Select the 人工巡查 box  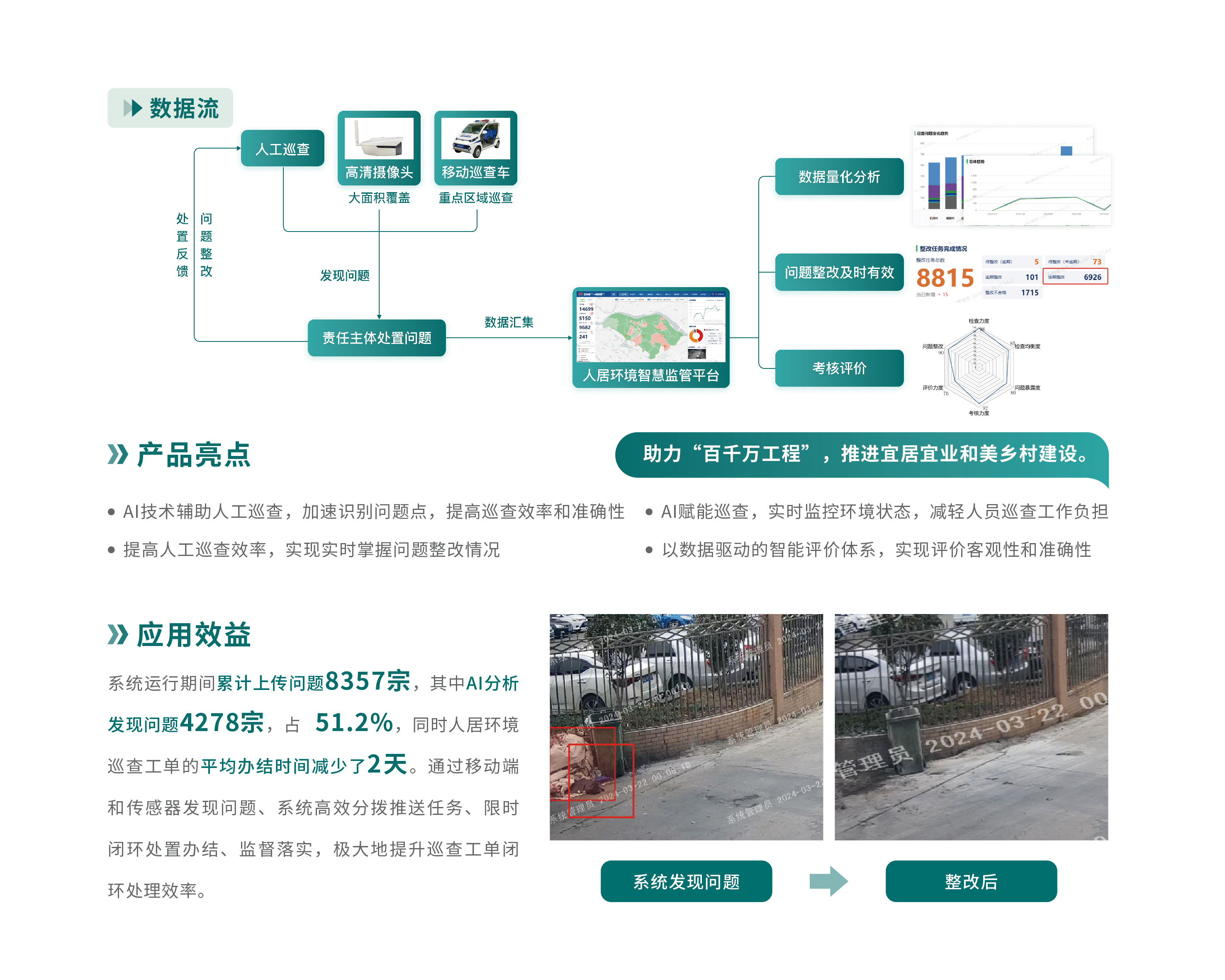tap(283, 148)
